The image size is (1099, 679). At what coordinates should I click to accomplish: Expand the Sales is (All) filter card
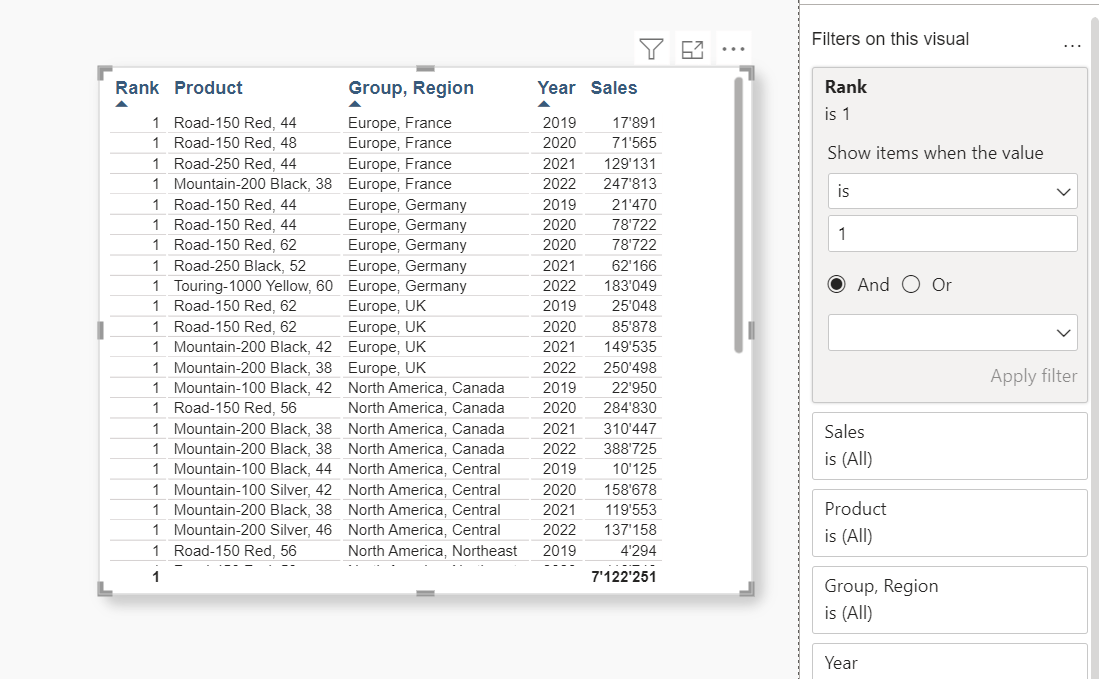pyautogui.click(x=949, y=446)
